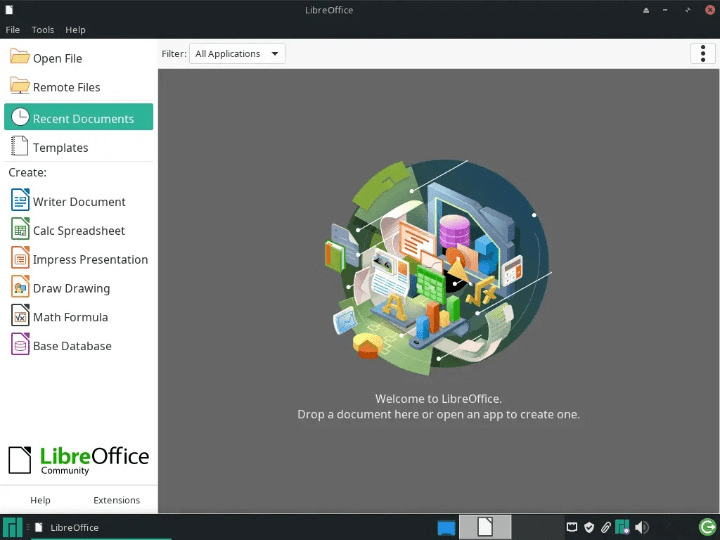720x540 pixels.
Task: Create a new Impress Presentation
Action: point(79,259)
